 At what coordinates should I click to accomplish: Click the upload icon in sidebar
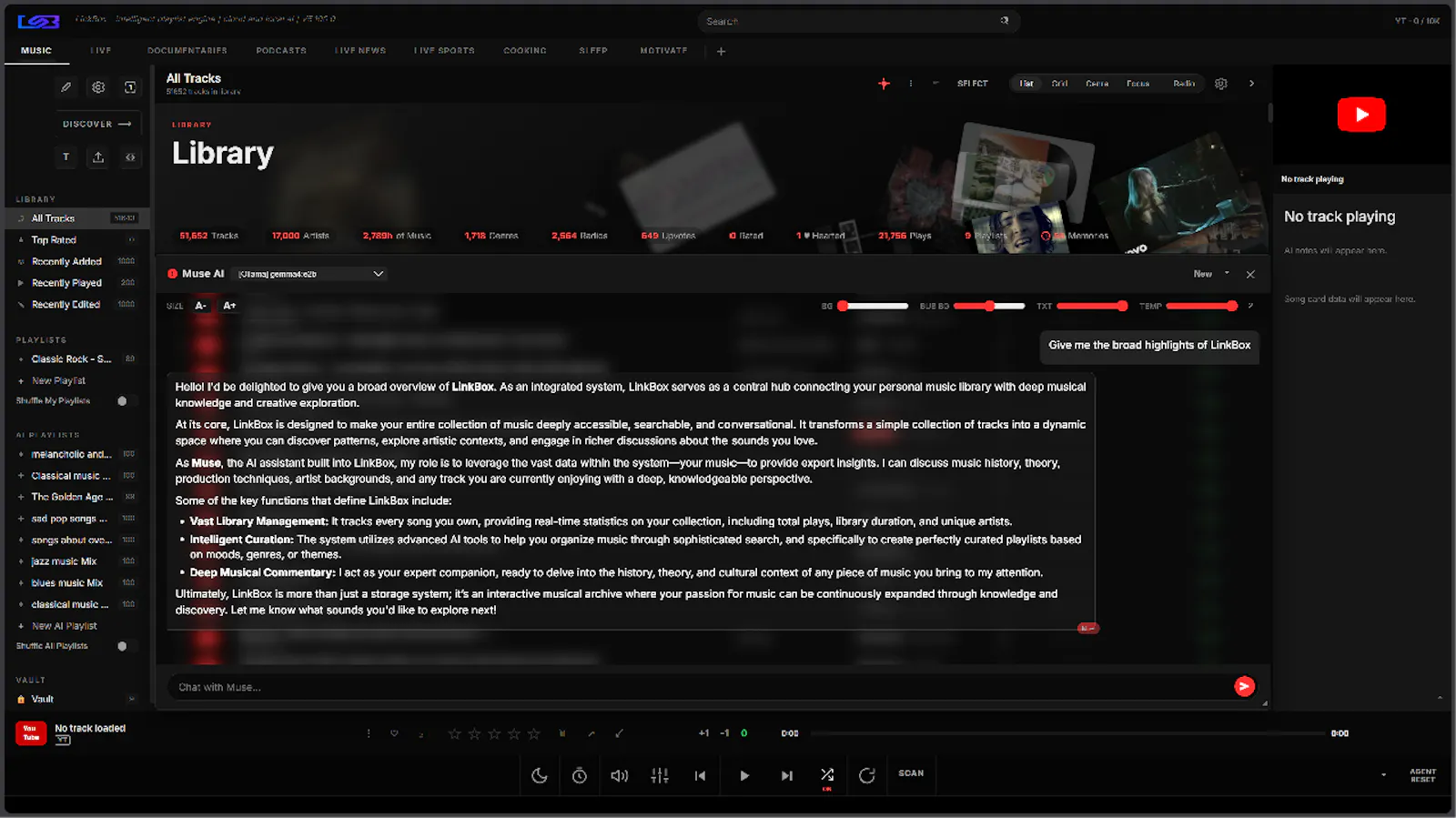pyautogui.click(x=98, y=157)
